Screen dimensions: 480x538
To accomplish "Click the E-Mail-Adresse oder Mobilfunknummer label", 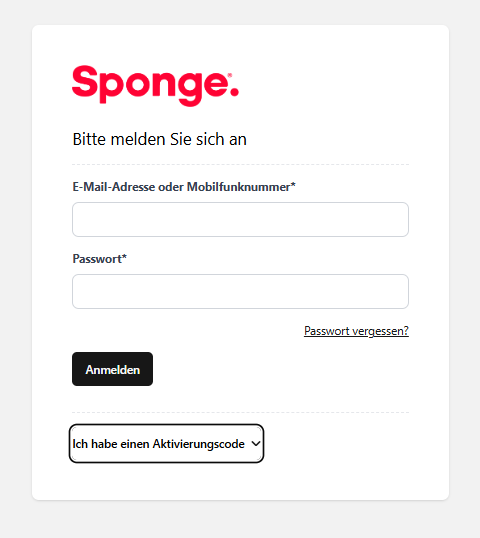I will pos(184,187).
